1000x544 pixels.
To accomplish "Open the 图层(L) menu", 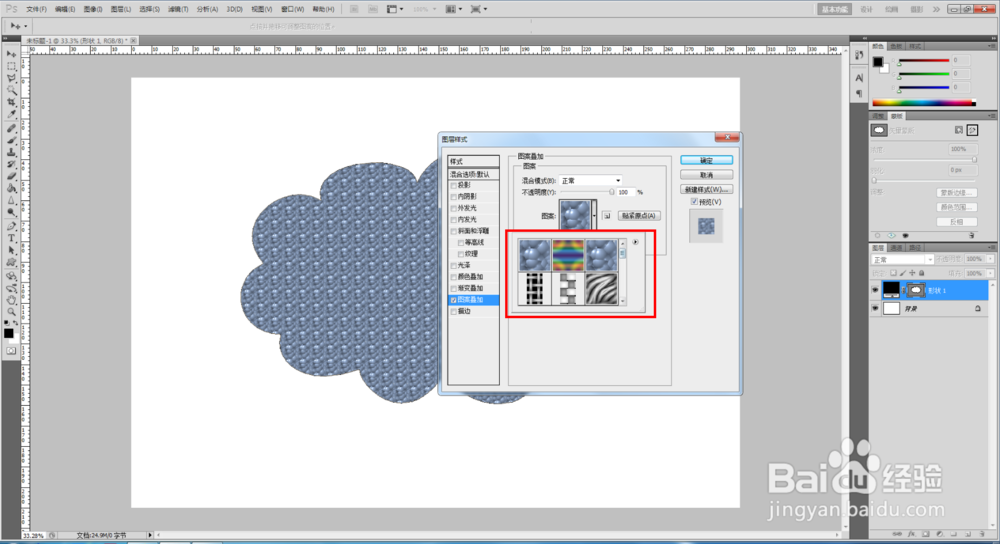I will click(121, 10).
